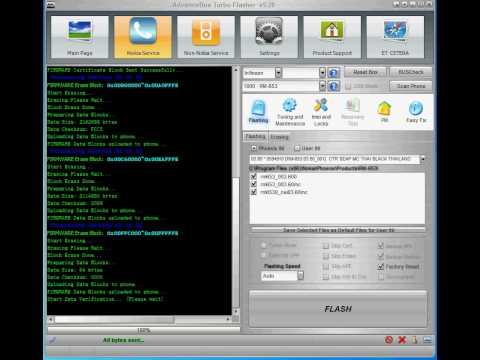Click the yellow figure icon in status bar
This screenshot has width=480, height=360.
[x=415, y=340]
